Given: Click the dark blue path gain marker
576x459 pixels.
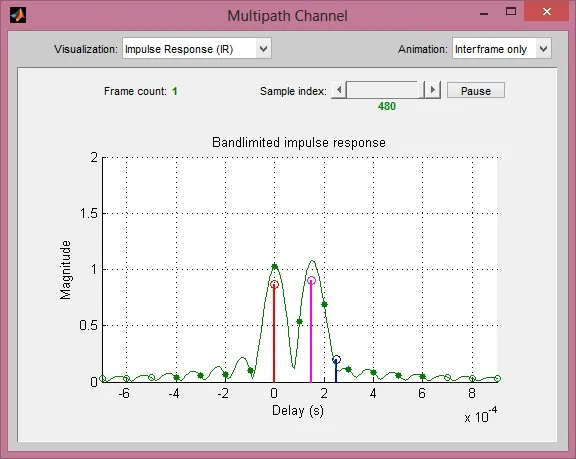Looking at the screenshot, I should tap(336, 359).
